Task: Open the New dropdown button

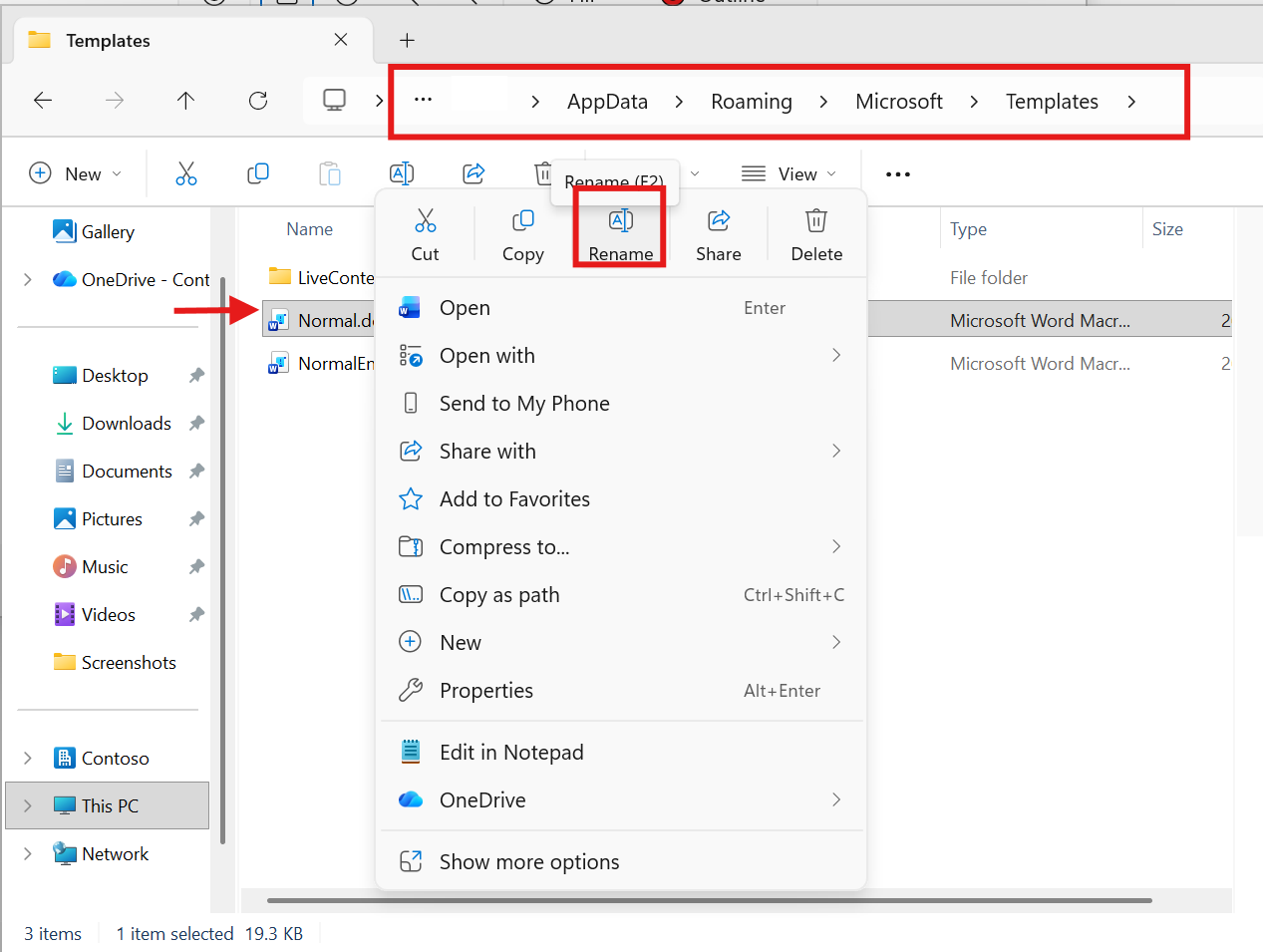Action: (76, 173)
